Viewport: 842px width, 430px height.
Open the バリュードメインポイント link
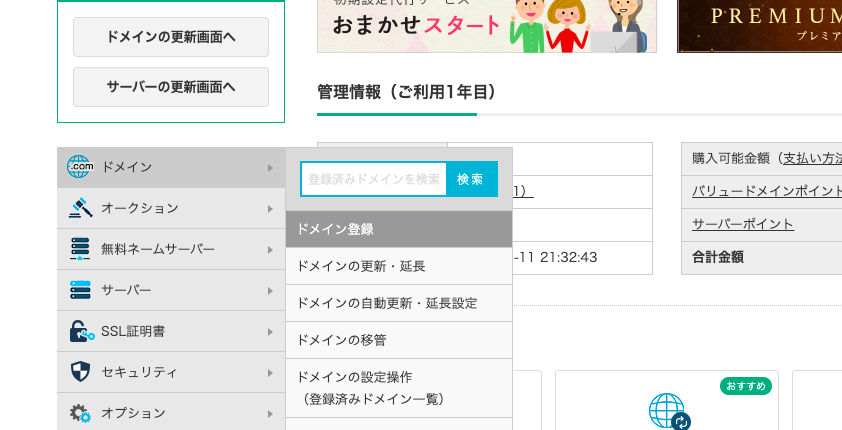(x=766, y=191)
